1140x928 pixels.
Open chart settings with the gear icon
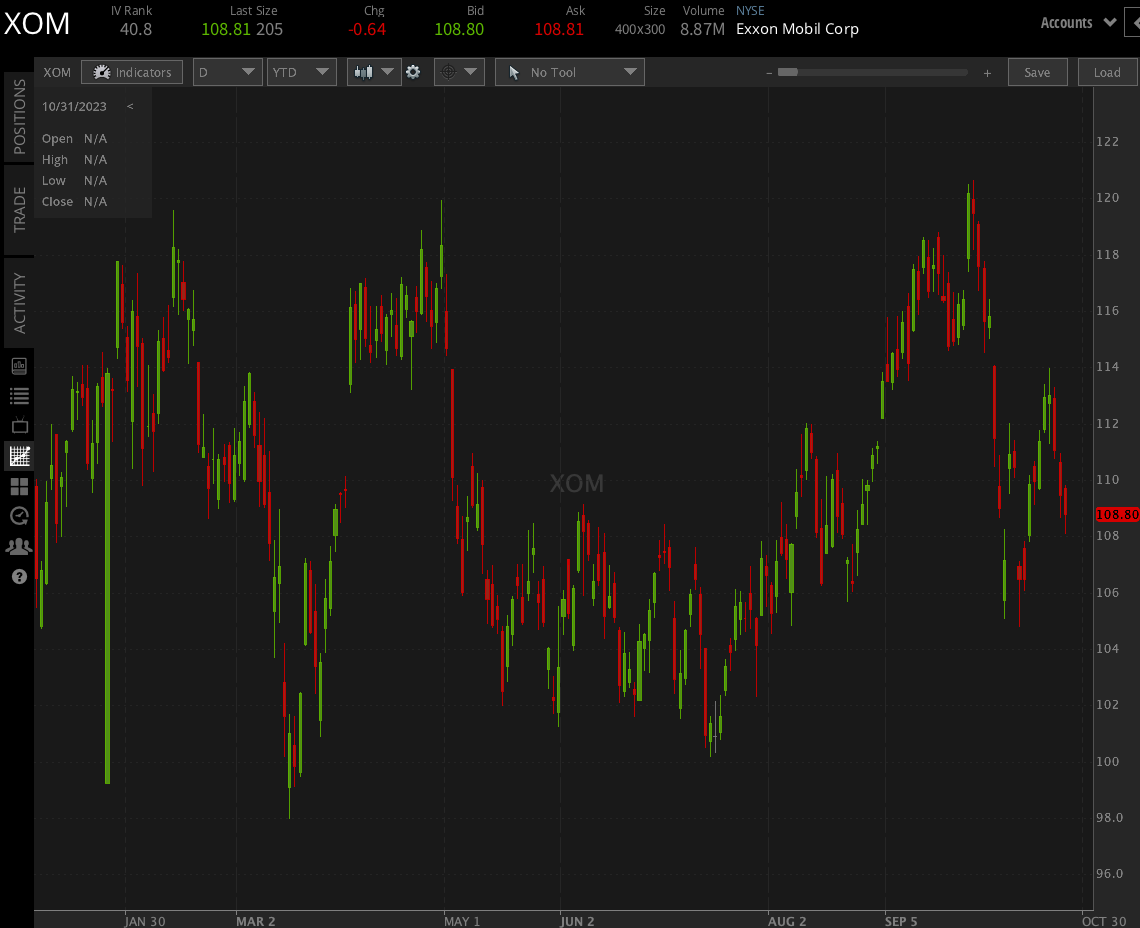point(414,72)
